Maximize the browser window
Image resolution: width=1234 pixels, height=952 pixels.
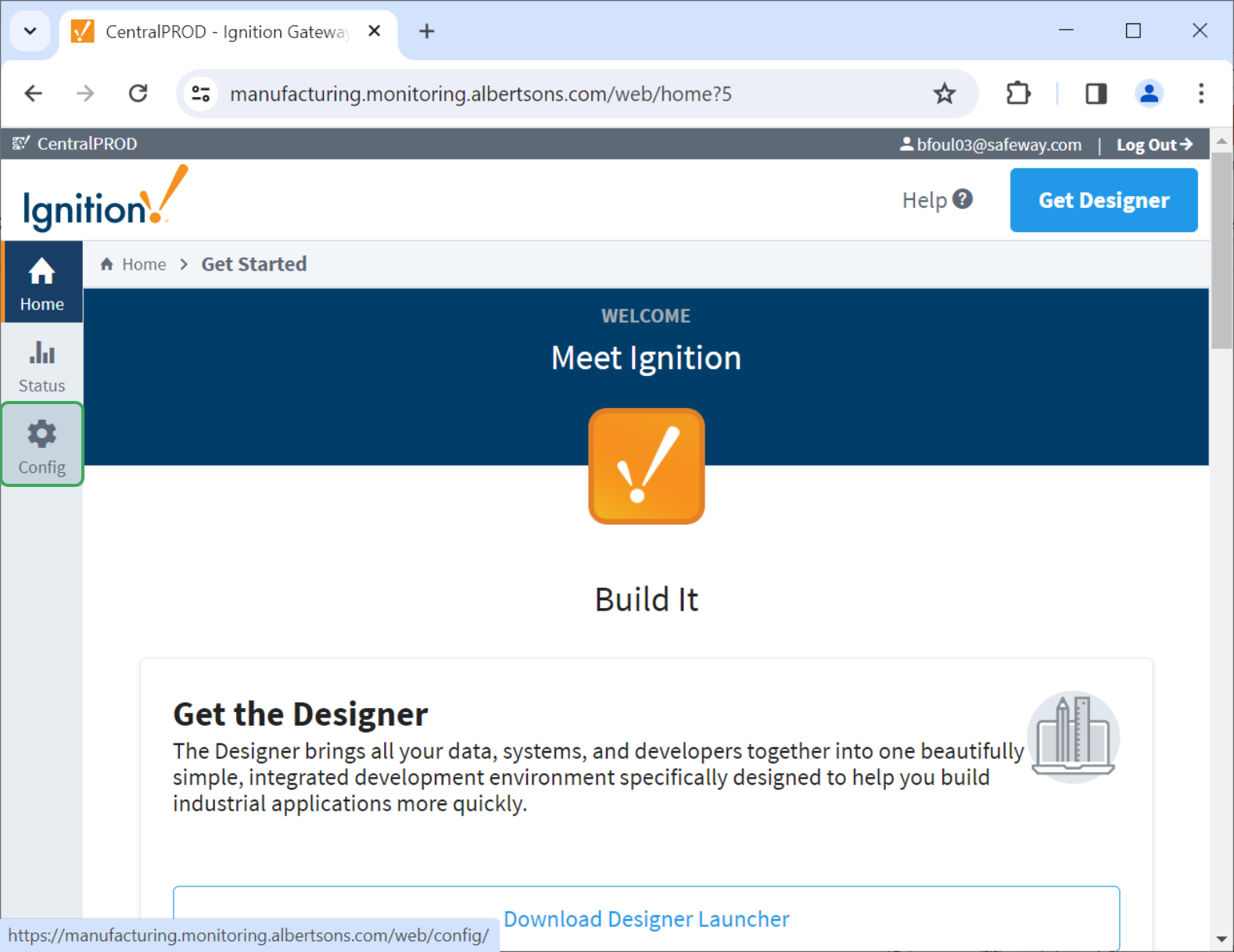click(x=1133, y=30)
